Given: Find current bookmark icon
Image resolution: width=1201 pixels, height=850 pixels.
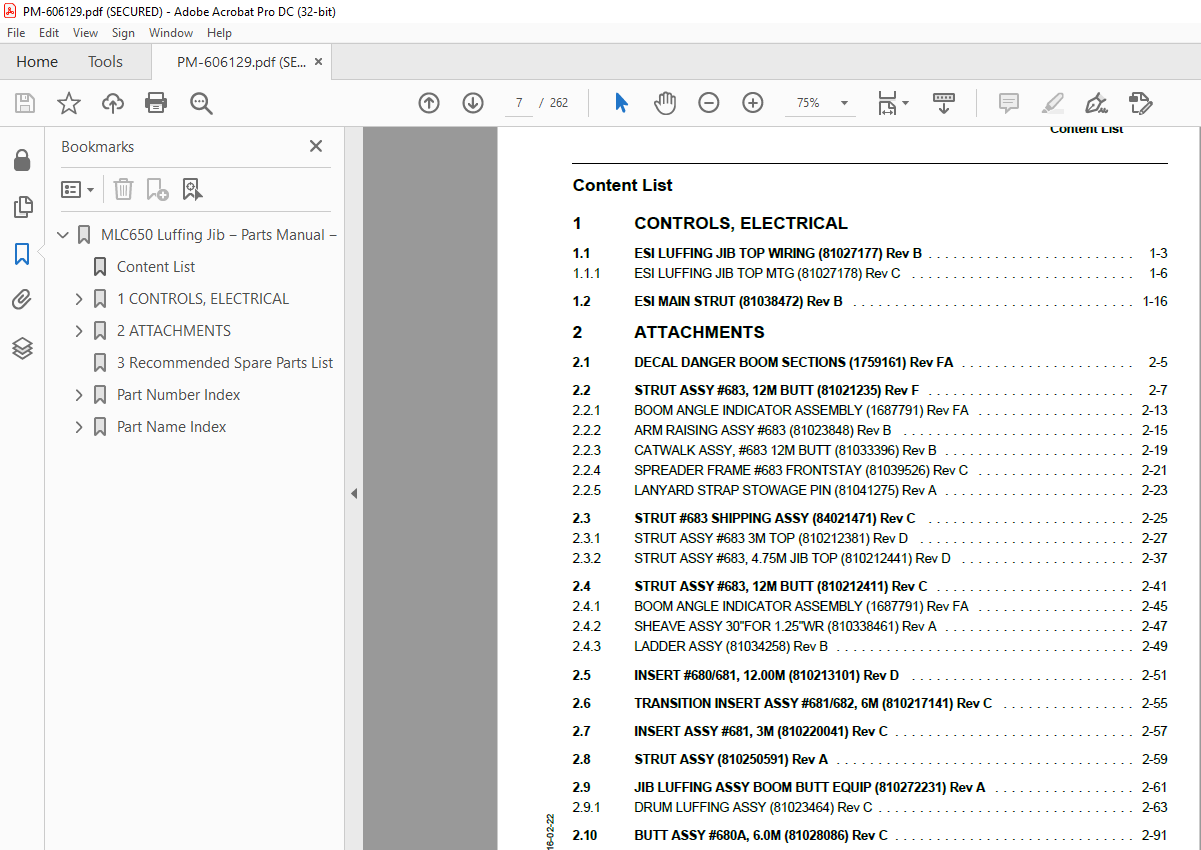Looking at the screenshot, I should pos(192,189).
